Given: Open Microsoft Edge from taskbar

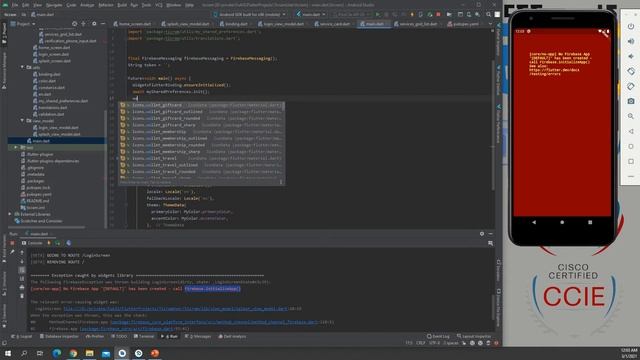Looking at the screenshot, I should tap(56, 353).
